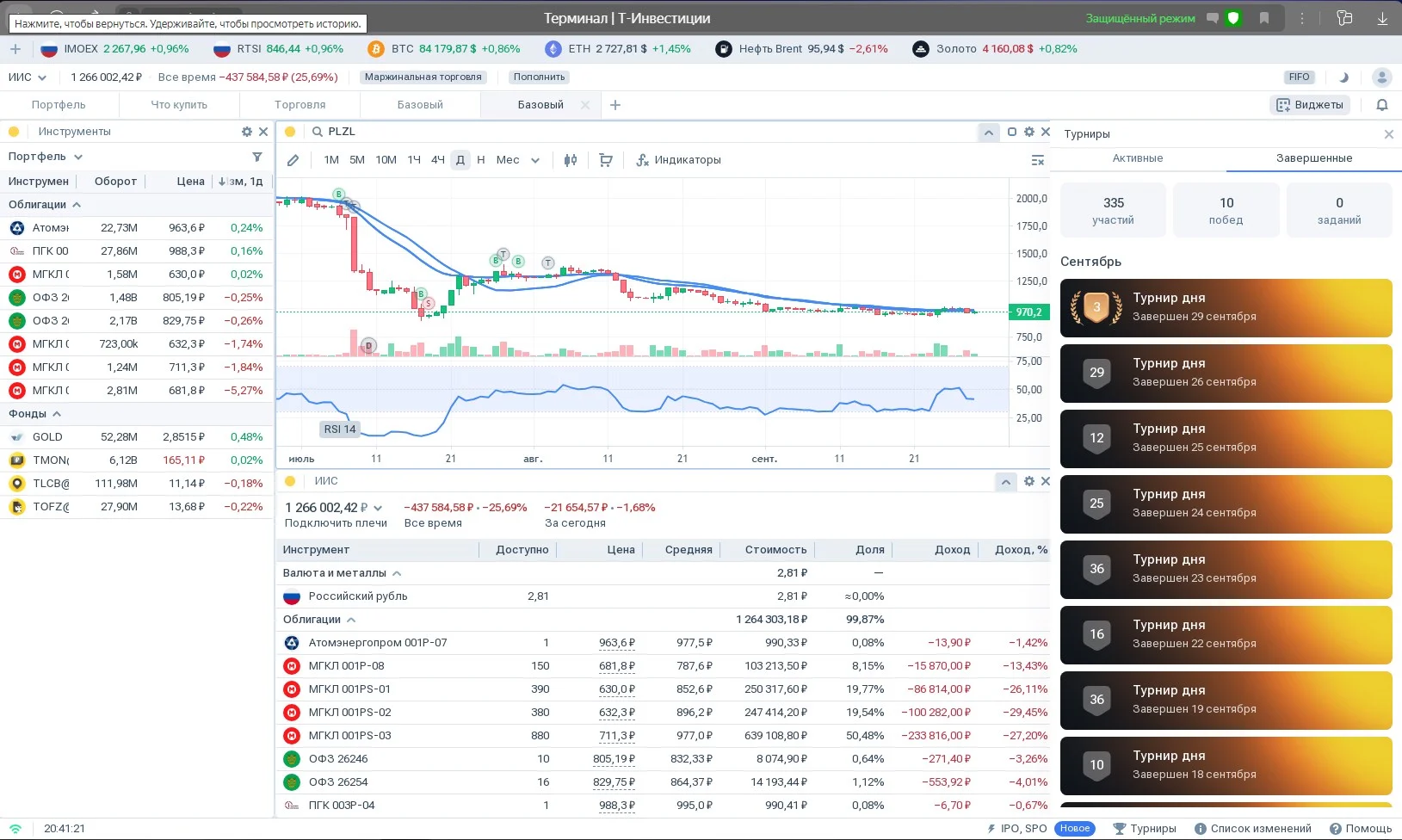Open Инструменты widget settings gear

[247, 132]
